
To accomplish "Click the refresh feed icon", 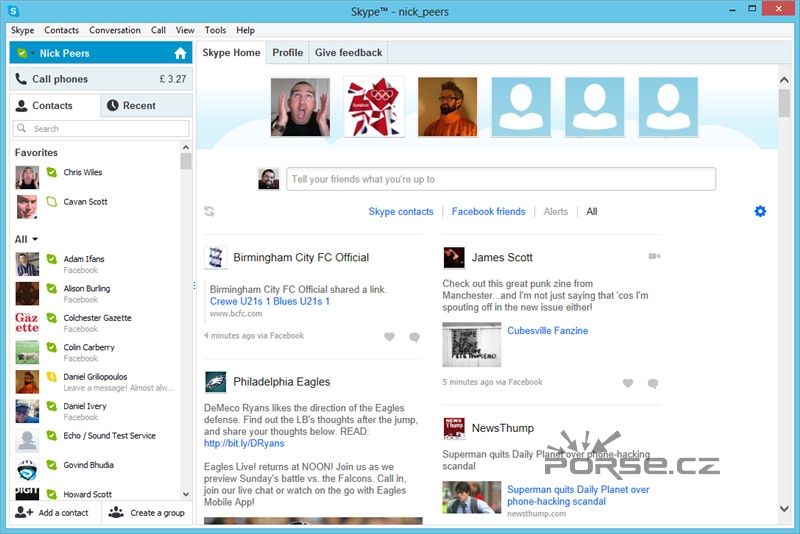I will (x=209, y=211).
